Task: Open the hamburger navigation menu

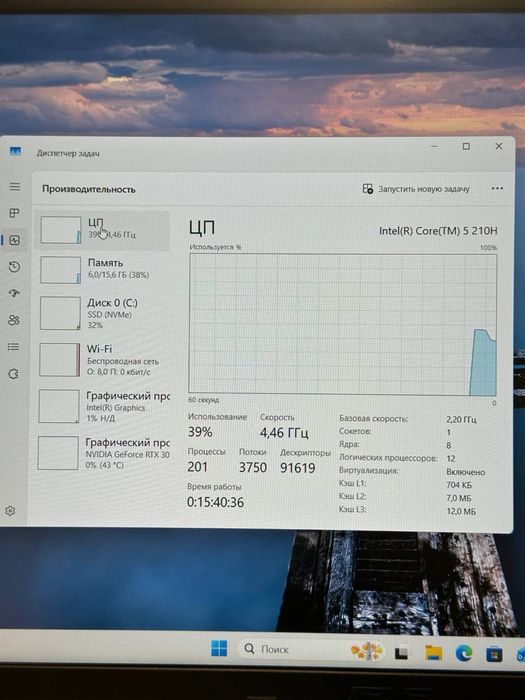Action: coord(15,187)
